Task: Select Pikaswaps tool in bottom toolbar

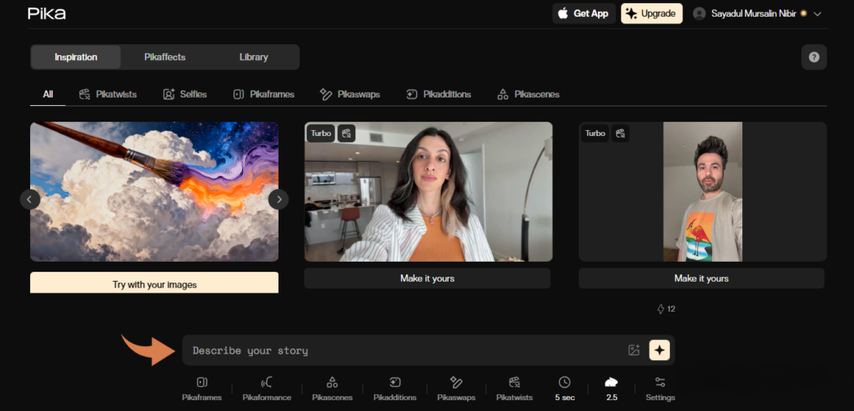Action: 456,388
